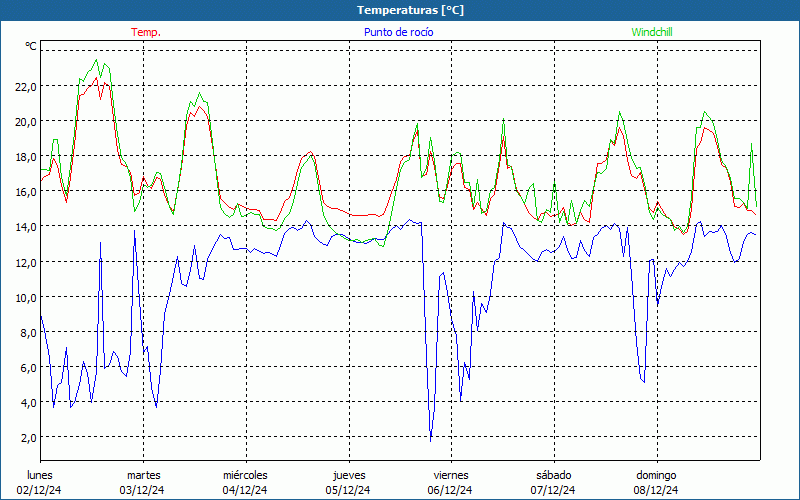
Task: Click the date label 02/12/24
Action: coord(39,490)
